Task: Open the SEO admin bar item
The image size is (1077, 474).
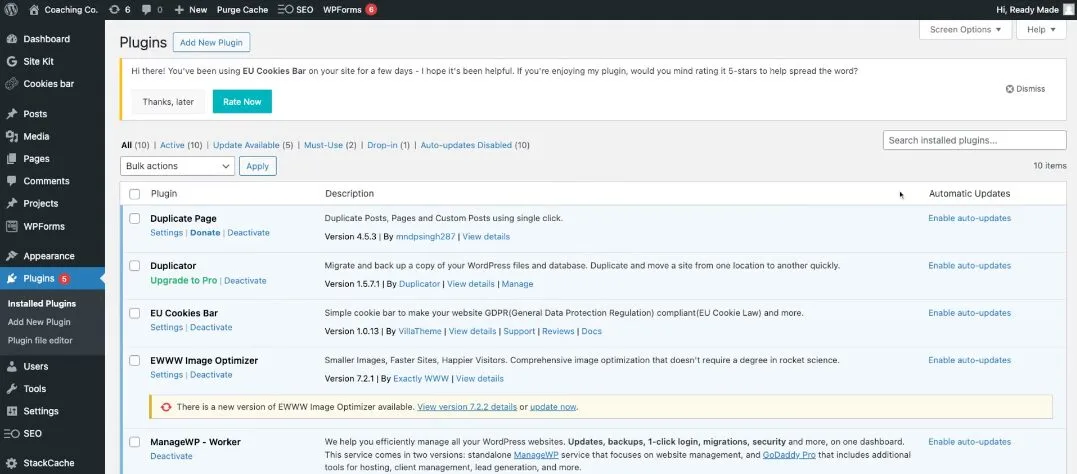Action: pyautogui.click(x=295, y=10)
